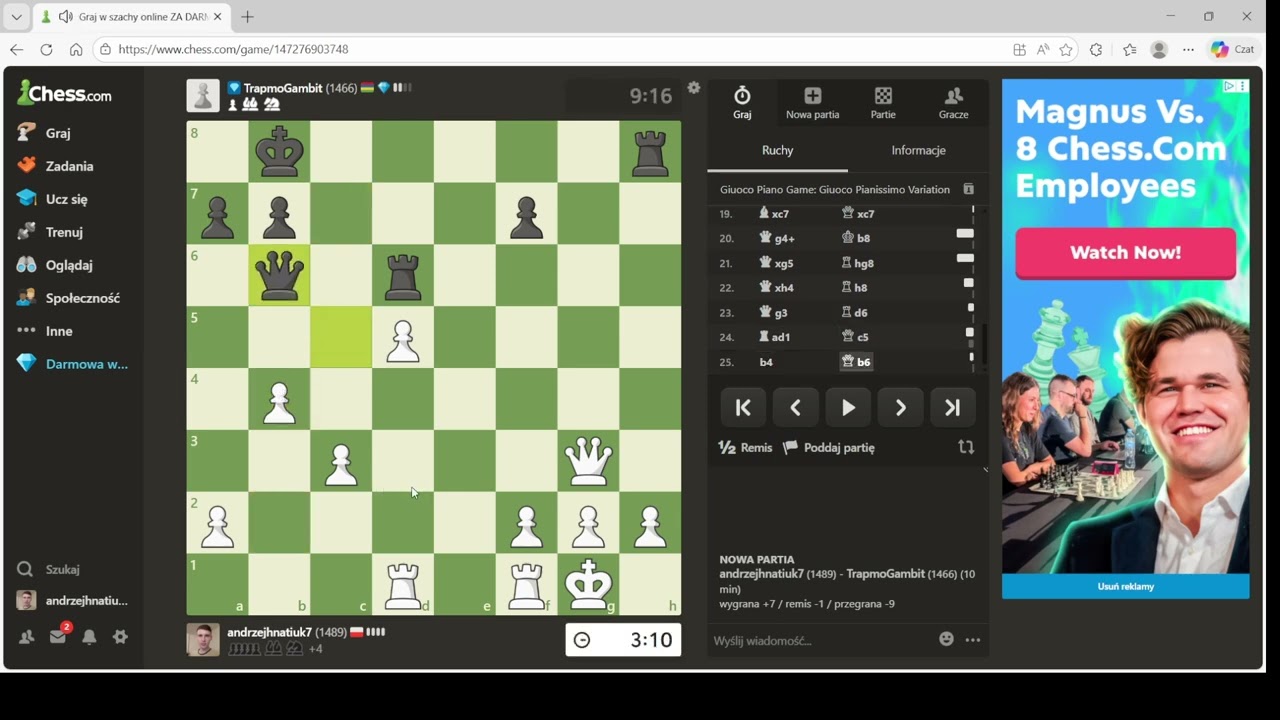Open TrapmoGambit player profile name
The width and height of the screenshot is (1280, 720).
[x=283, y=88]
